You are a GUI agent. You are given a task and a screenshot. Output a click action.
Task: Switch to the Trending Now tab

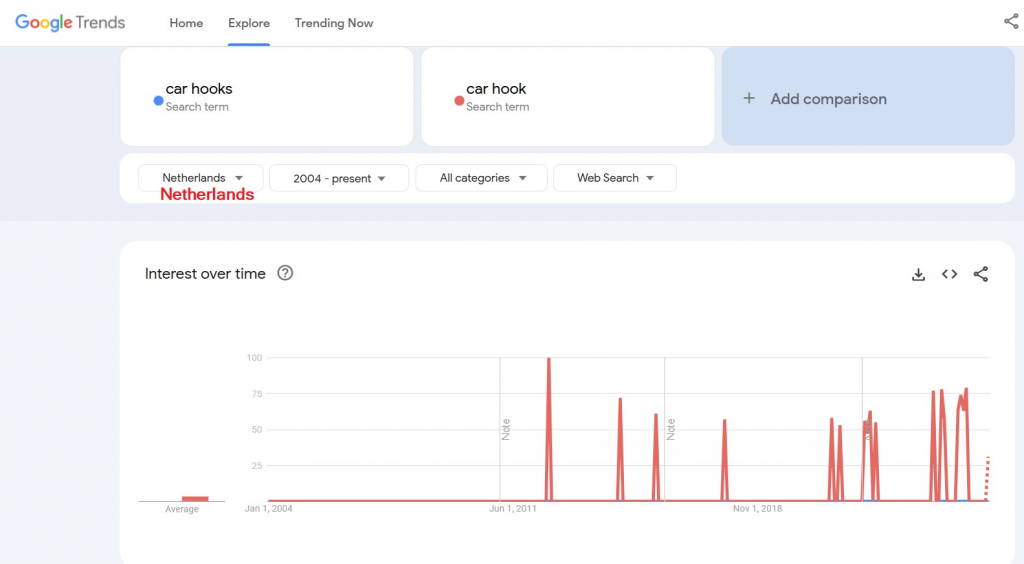point(333,23)
